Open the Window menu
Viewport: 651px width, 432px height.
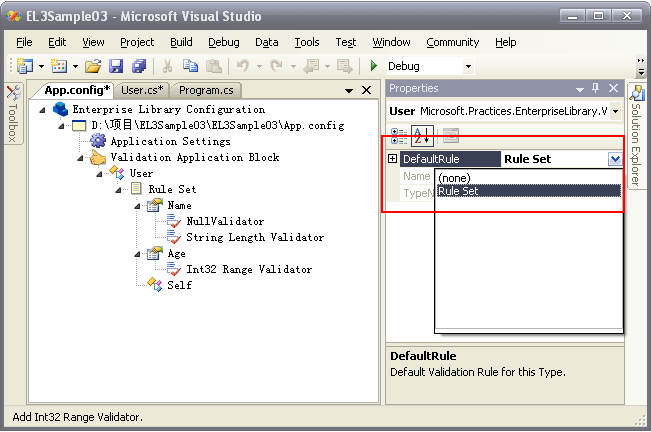tap(391, 42)
